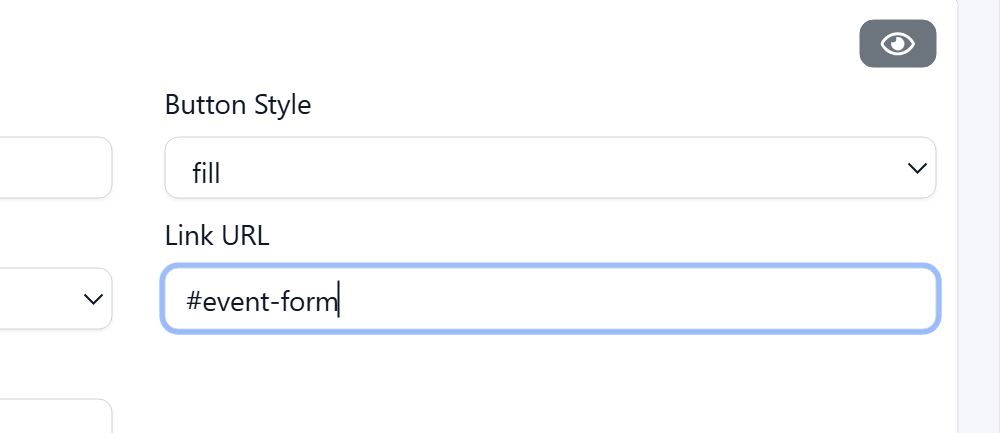Open the Button Style dropdown
The height and width of the screenshot is (433, 1000).
[x=550, y=168]
